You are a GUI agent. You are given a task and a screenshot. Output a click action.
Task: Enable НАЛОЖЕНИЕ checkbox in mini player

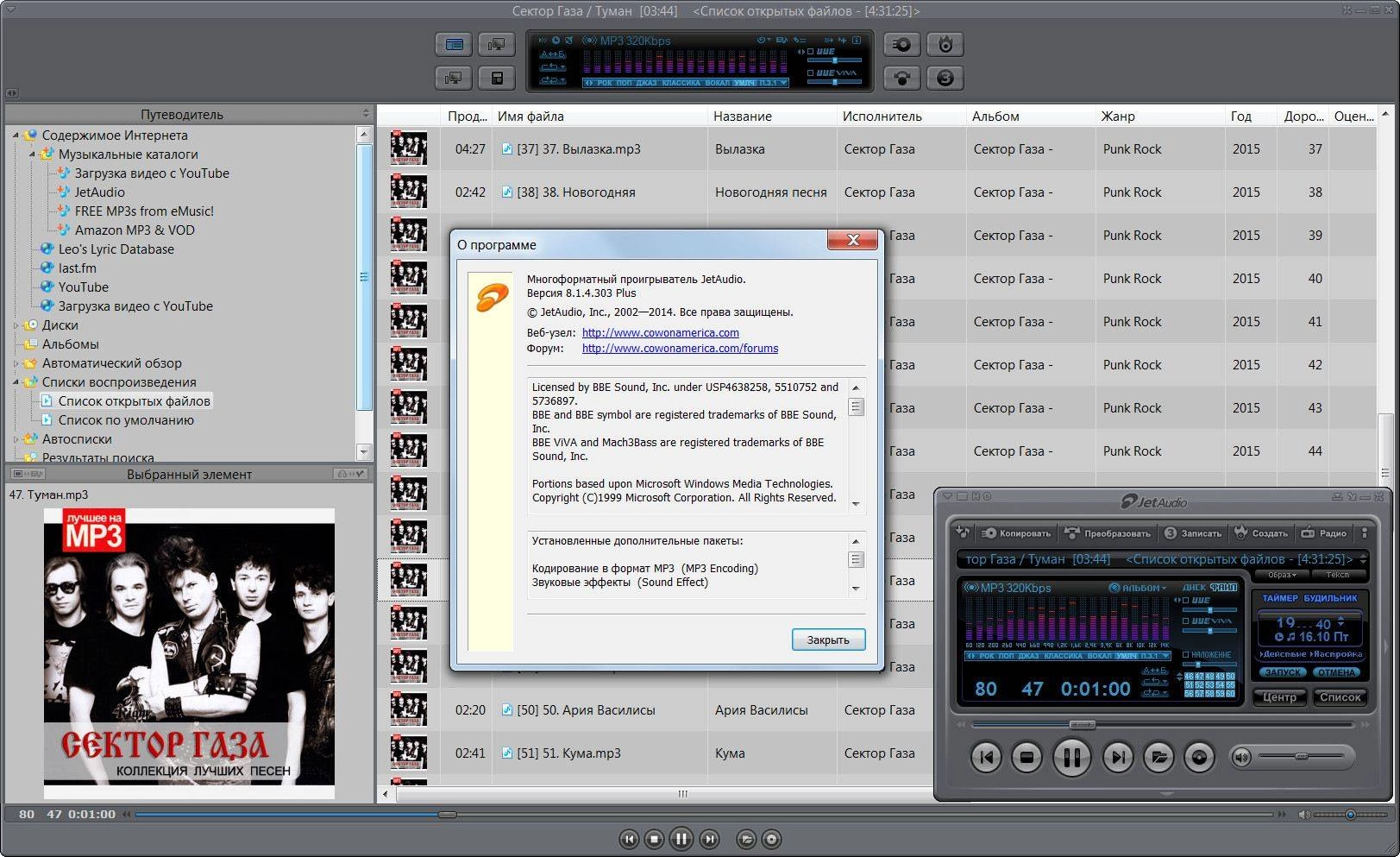pyautogui.click(x=1186, y=654)
